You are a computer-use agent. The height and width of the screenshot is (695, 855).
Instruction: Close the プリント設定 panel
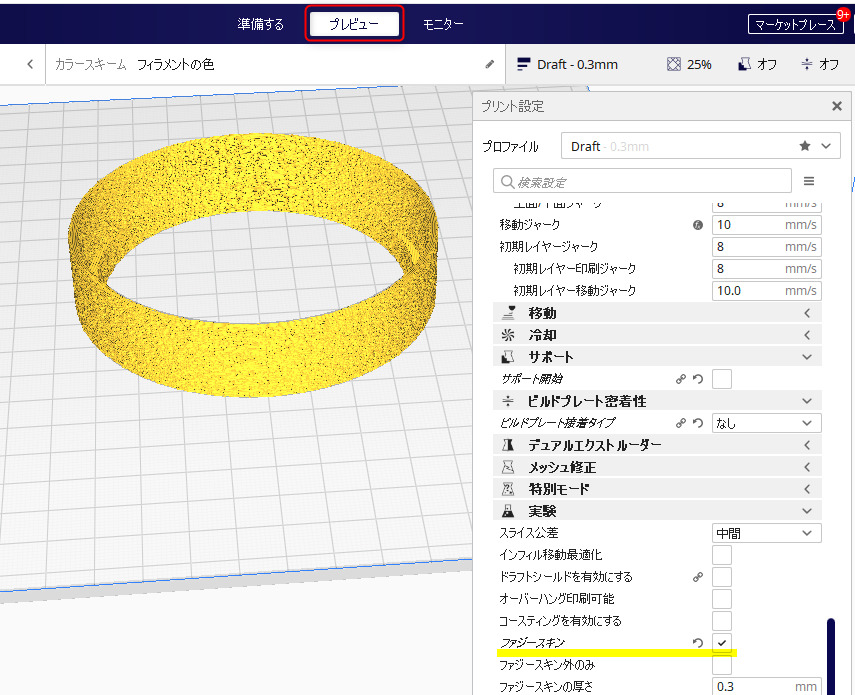pos(837,106)
